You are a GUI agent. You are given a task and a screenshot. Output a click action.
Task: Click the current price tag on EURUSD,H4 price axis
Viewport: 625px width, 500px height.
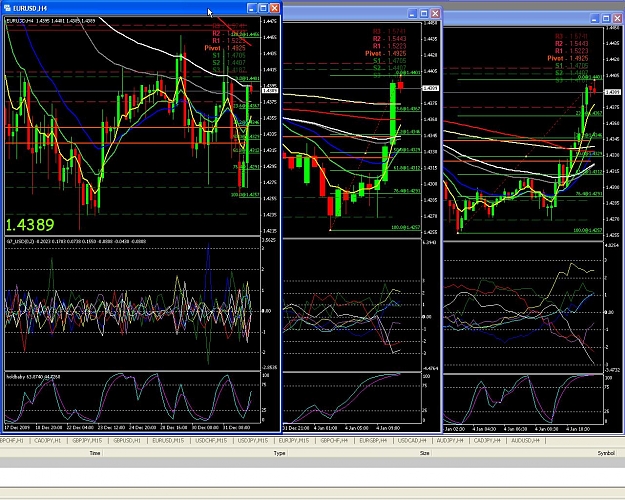[270, 91]
